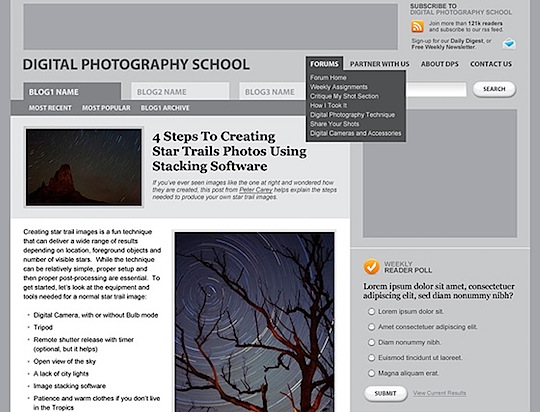Screen dimensions: 540x412
Task: Switch to the BLOG2 NAME tab
Action: click(180, 92)
